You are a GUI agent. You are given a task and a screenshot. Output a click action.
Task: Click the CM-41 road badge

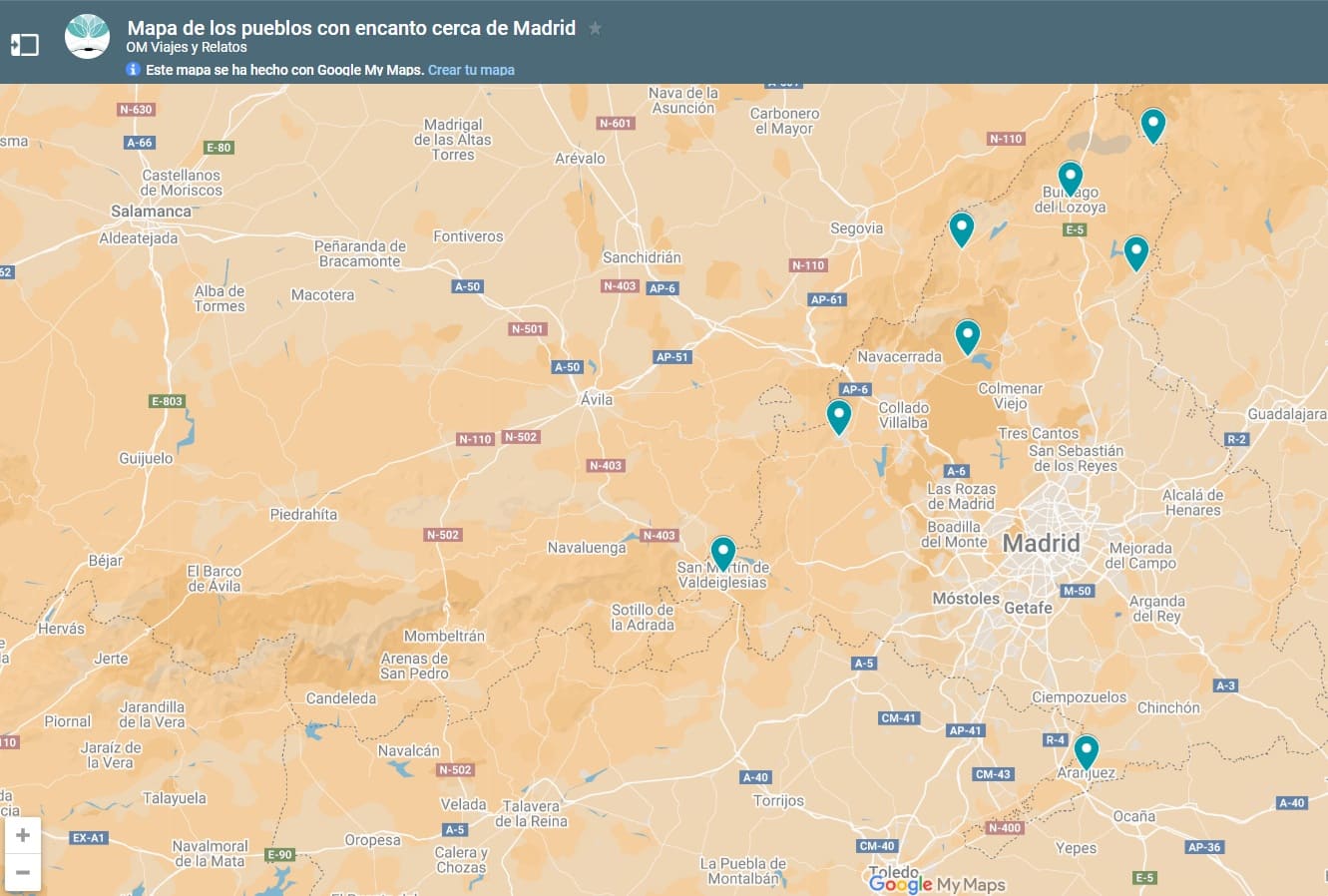coord(898,718)
